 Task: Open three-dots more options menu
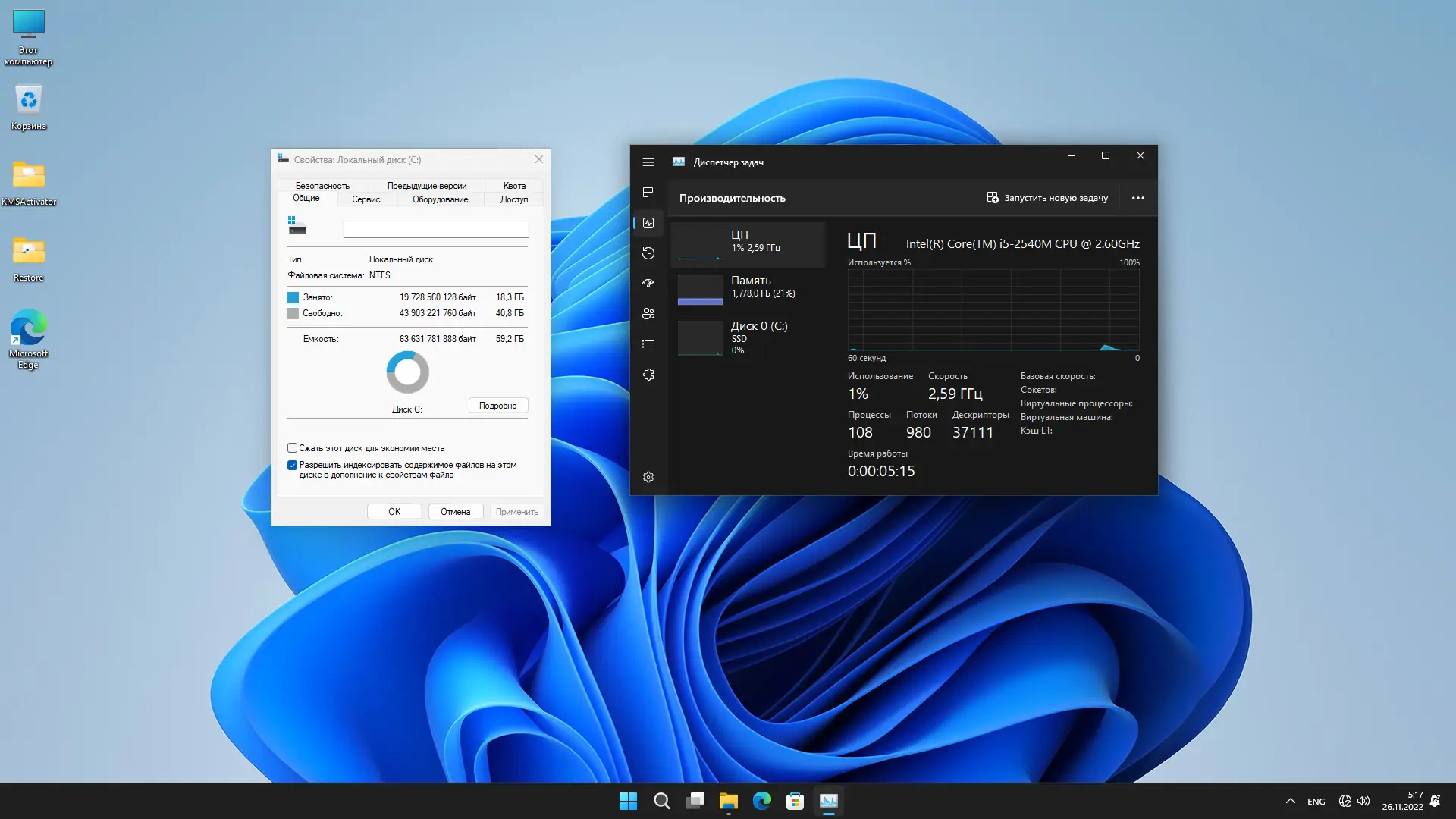coord(1137,198)
